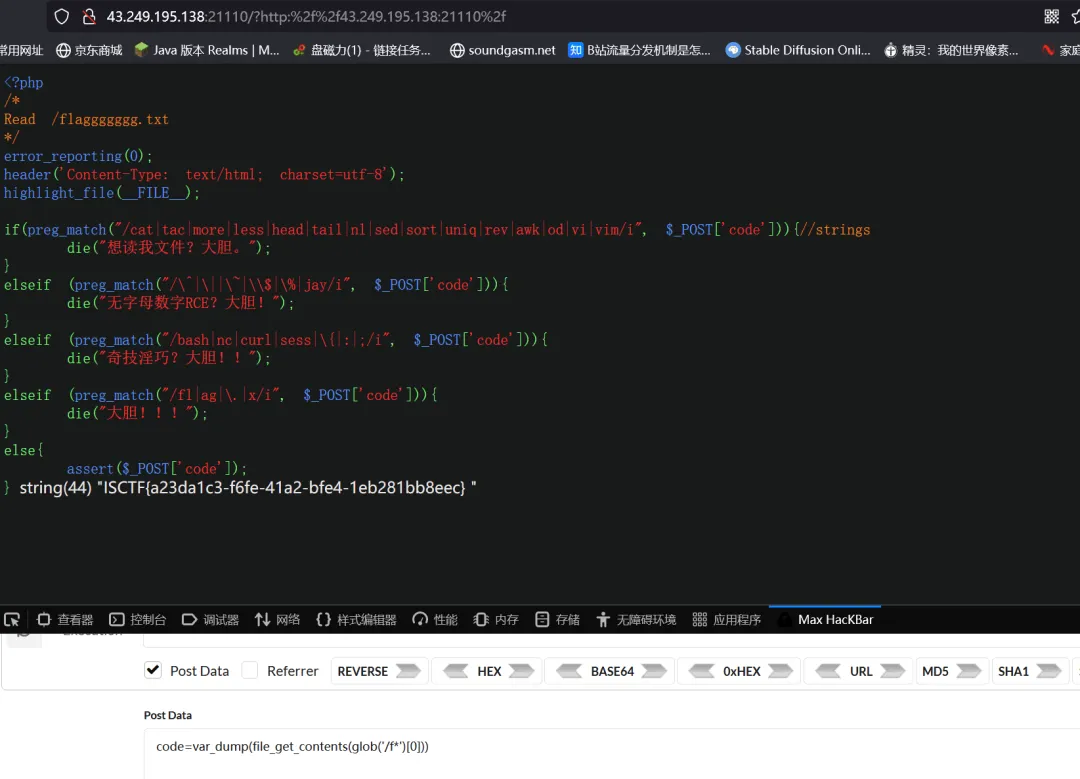
Task: Click the QR code icon in address bar
Action: click(x=1051, y=17)
